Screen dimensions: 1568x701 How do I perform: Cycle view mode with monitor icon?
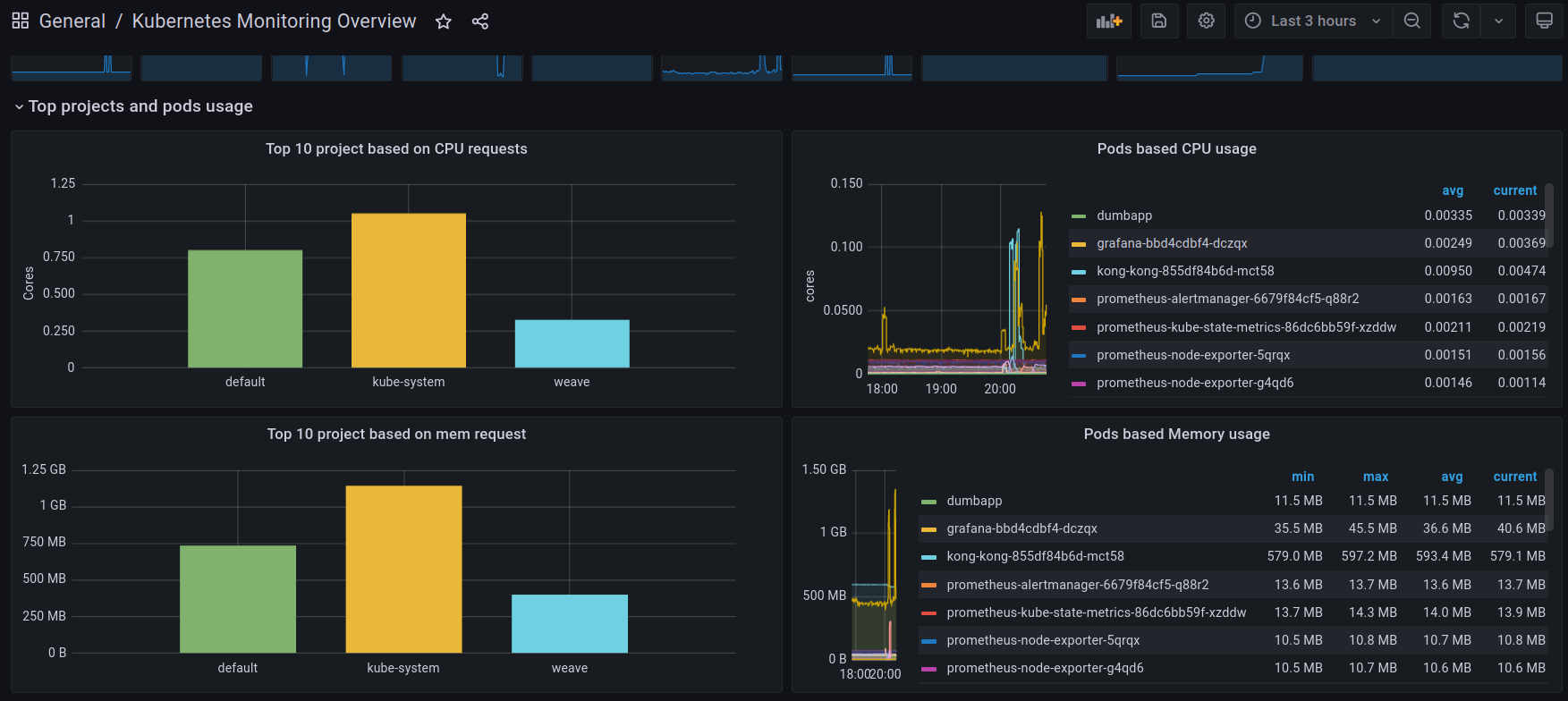[1545, 21]
